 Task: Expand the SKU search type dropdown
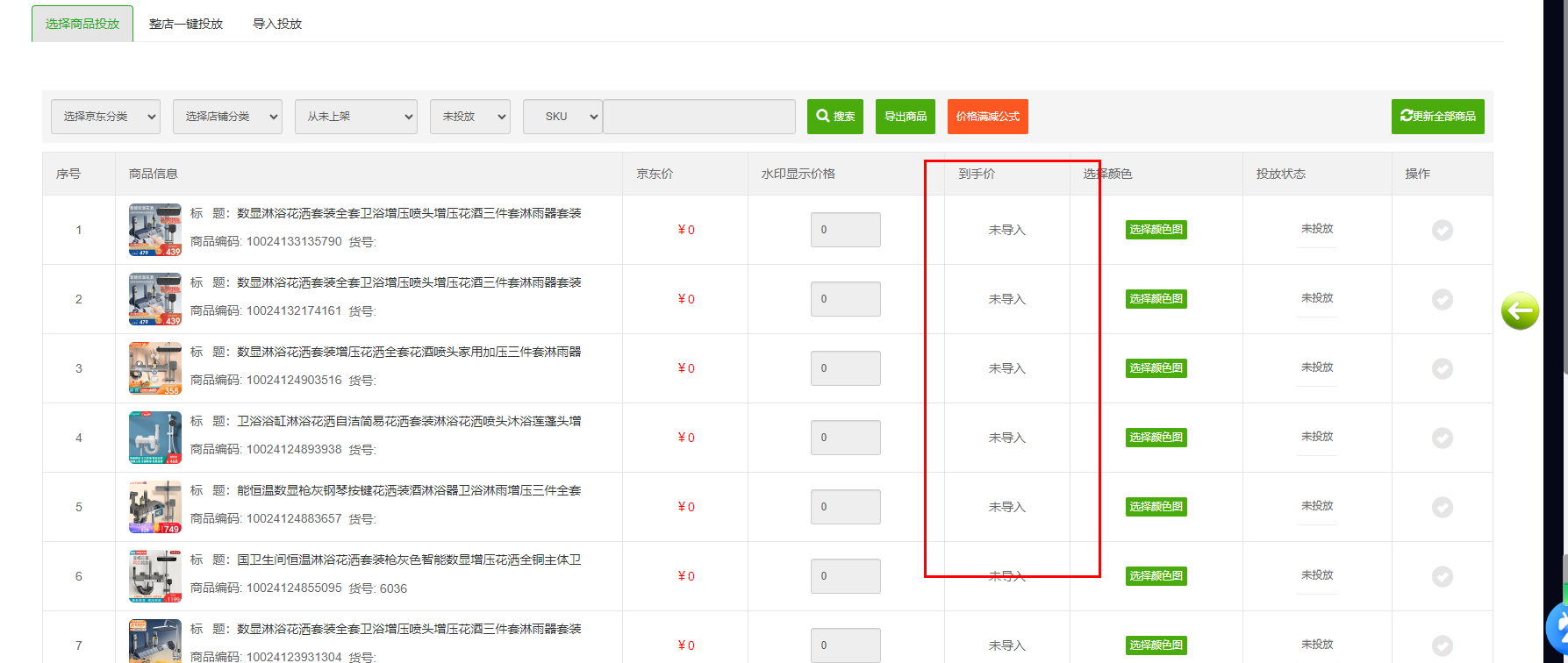(562, 117)
